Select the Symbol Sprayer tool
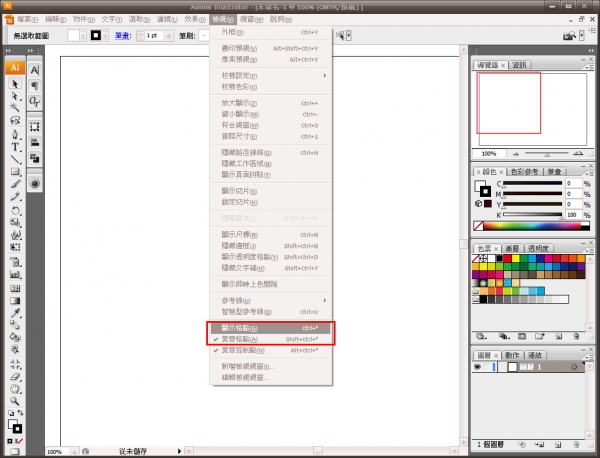Viewport: 600px width, 458px height. [15, 262]
